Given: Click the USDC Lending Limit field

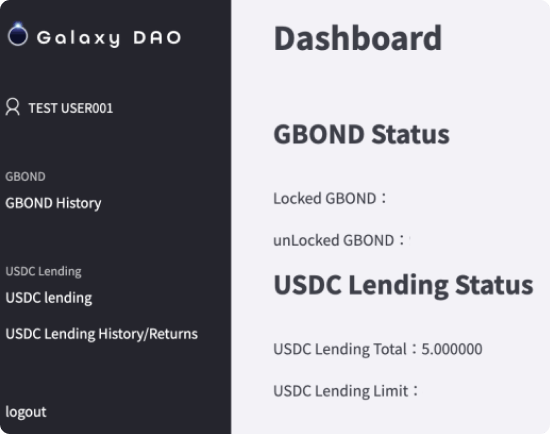Looking at the screenshot, I should (x=346, y=391).
